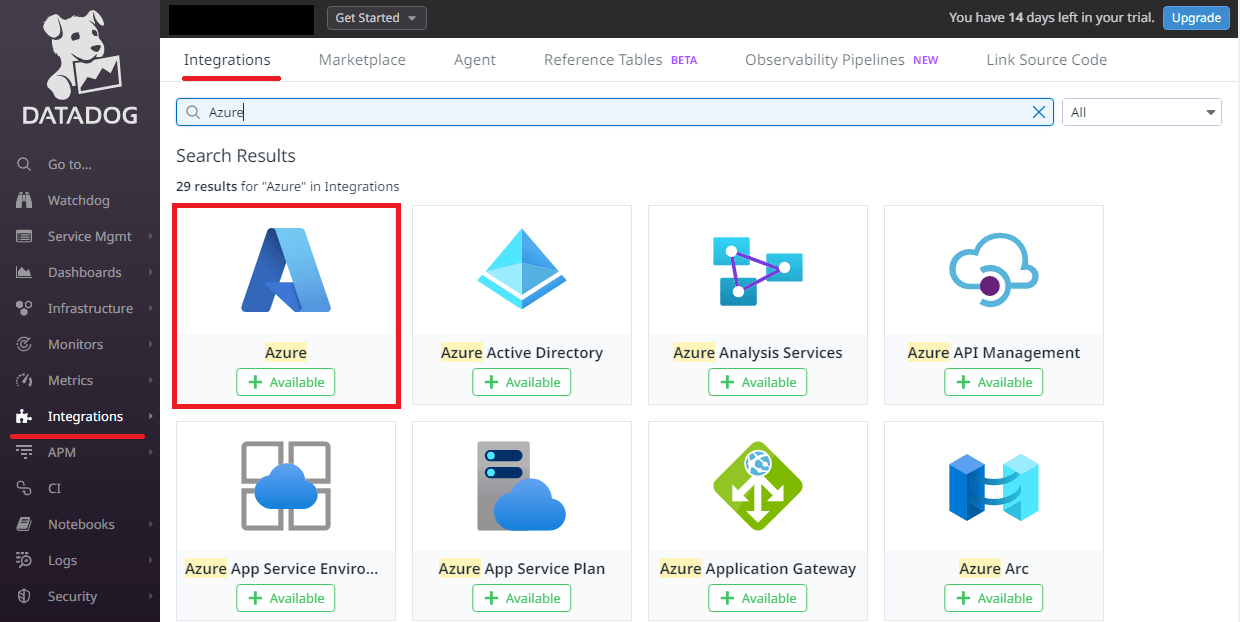The width and height of the screenshot is (1240, 622).
Task: Click the Azure Active Directory logo
Action: pos(522,269)
